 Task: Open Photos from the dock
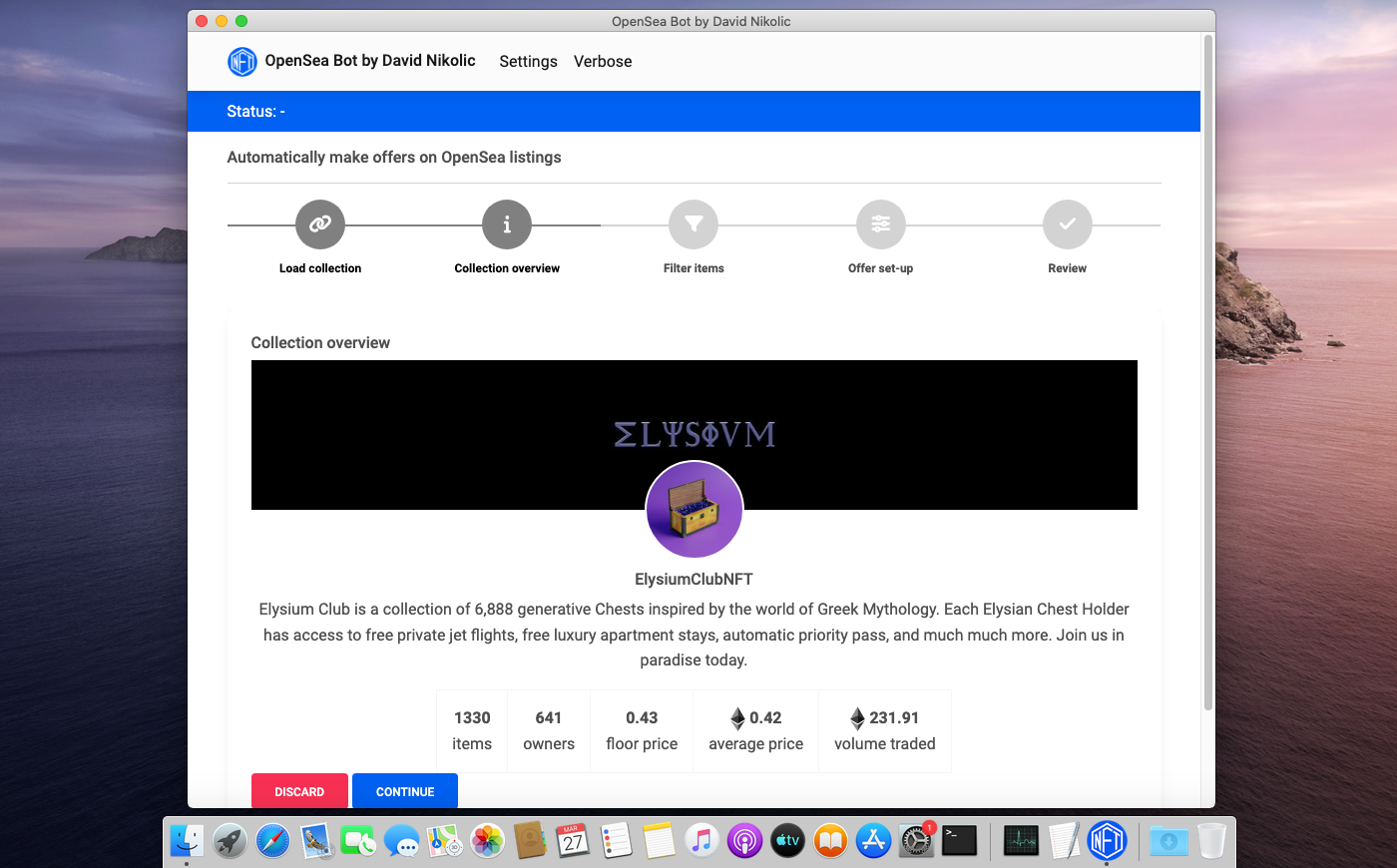(x=488, y=841)
